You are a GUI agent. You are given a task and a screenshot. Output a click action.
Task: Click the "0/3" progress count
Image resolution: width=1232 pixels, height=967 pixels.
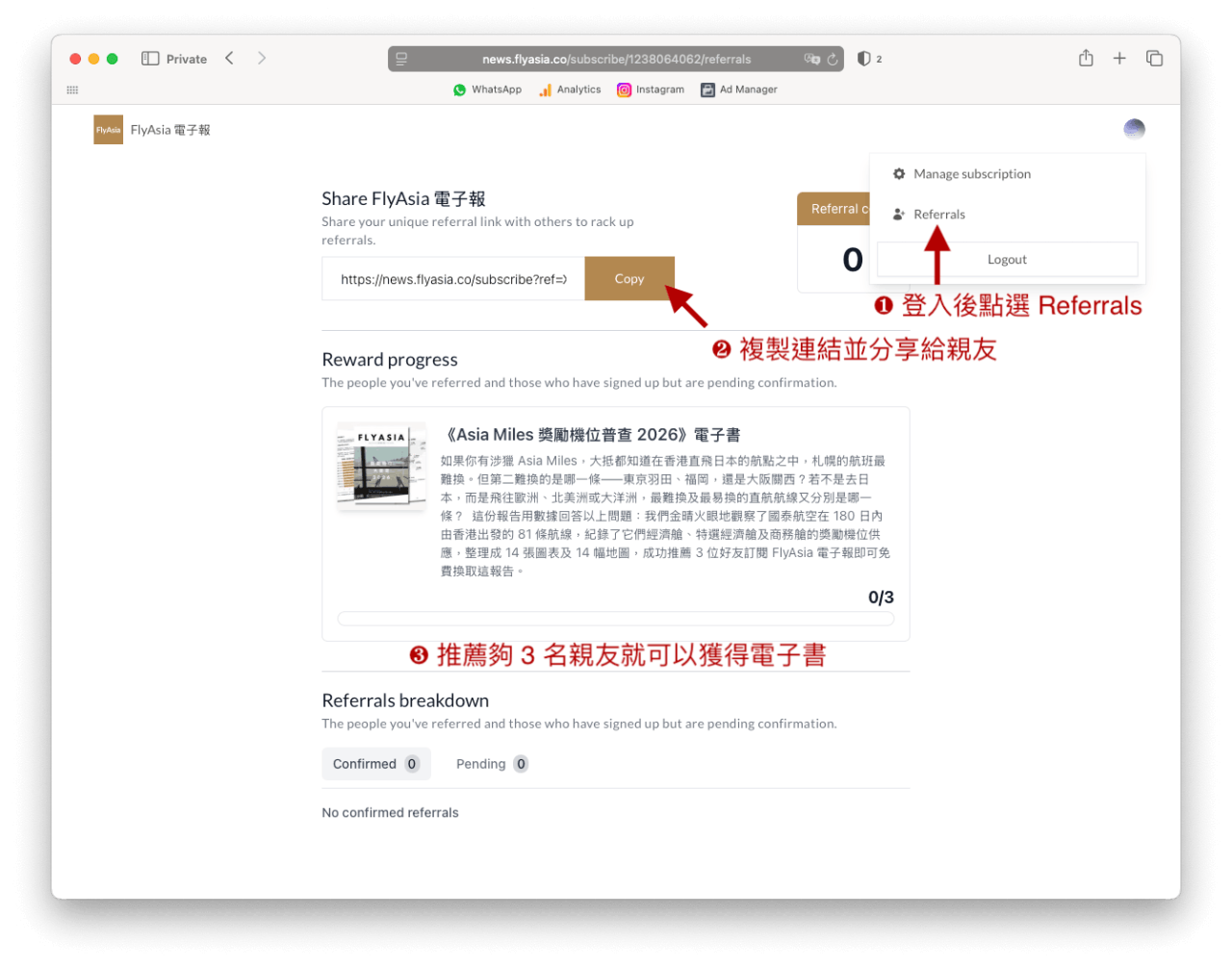pos(881,598)
